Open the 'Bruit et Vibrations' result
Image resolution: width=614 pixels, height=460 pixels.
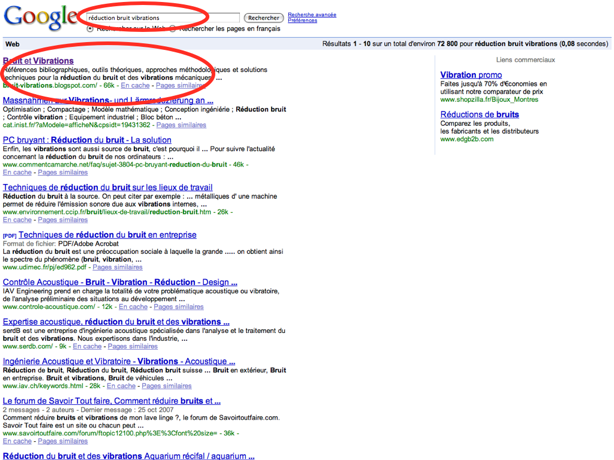[38, 61]
